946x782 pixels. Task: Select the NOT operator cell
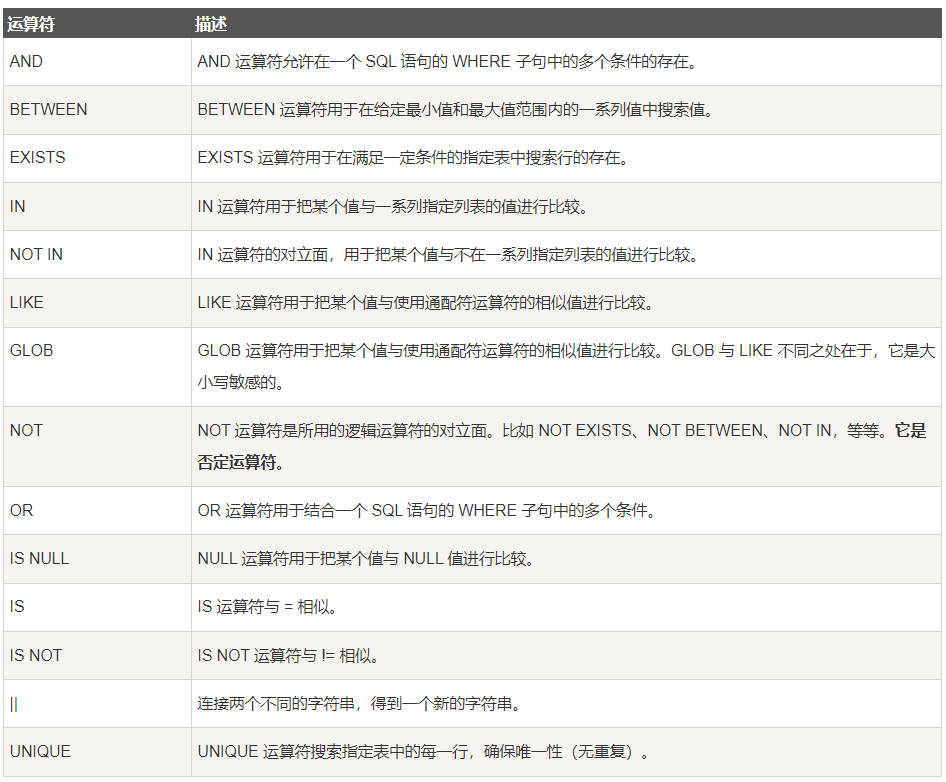point(97,447)
